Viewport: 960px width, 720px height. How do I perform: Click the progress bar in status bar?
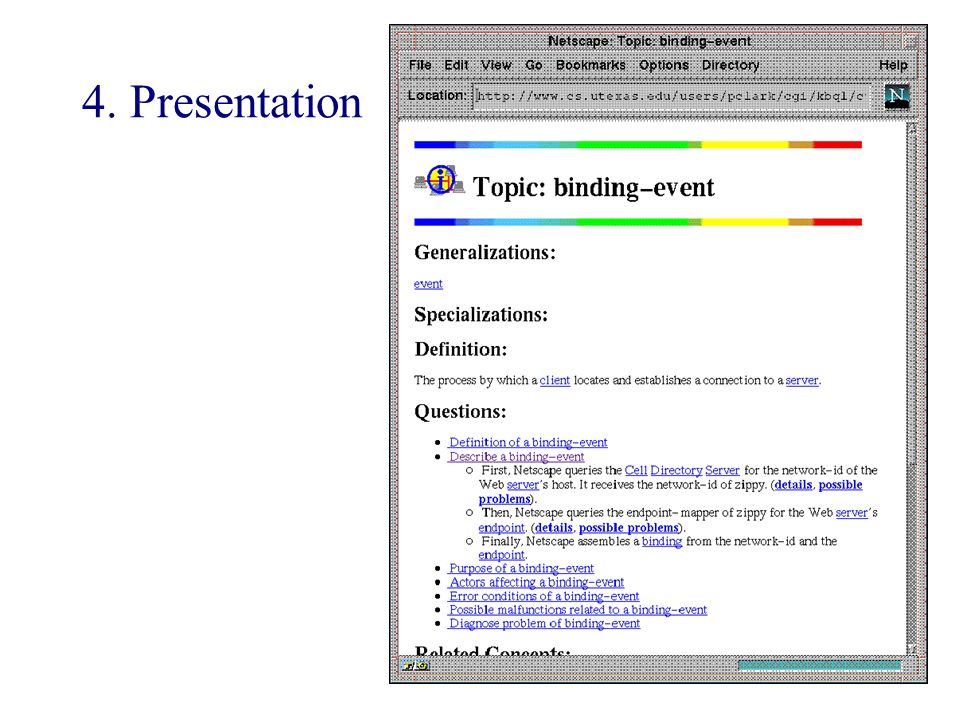click(x=819, y=666)
